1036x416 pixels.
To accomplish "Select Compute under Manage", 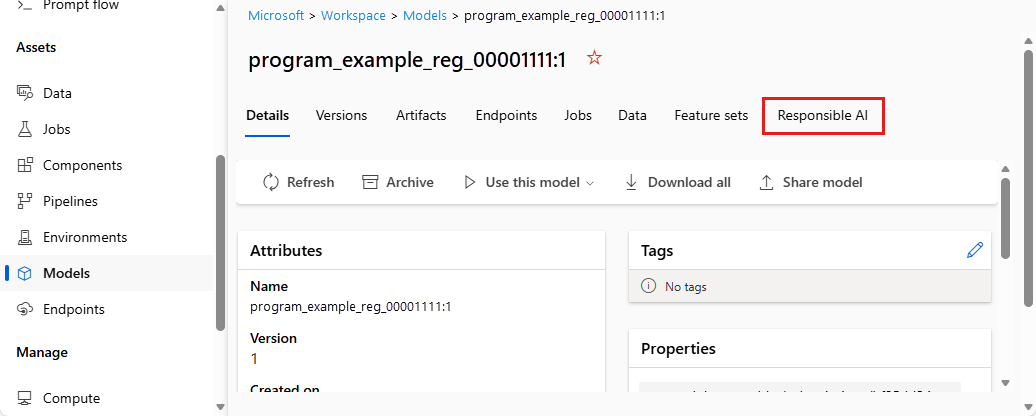I will click(x=71, y=398).
